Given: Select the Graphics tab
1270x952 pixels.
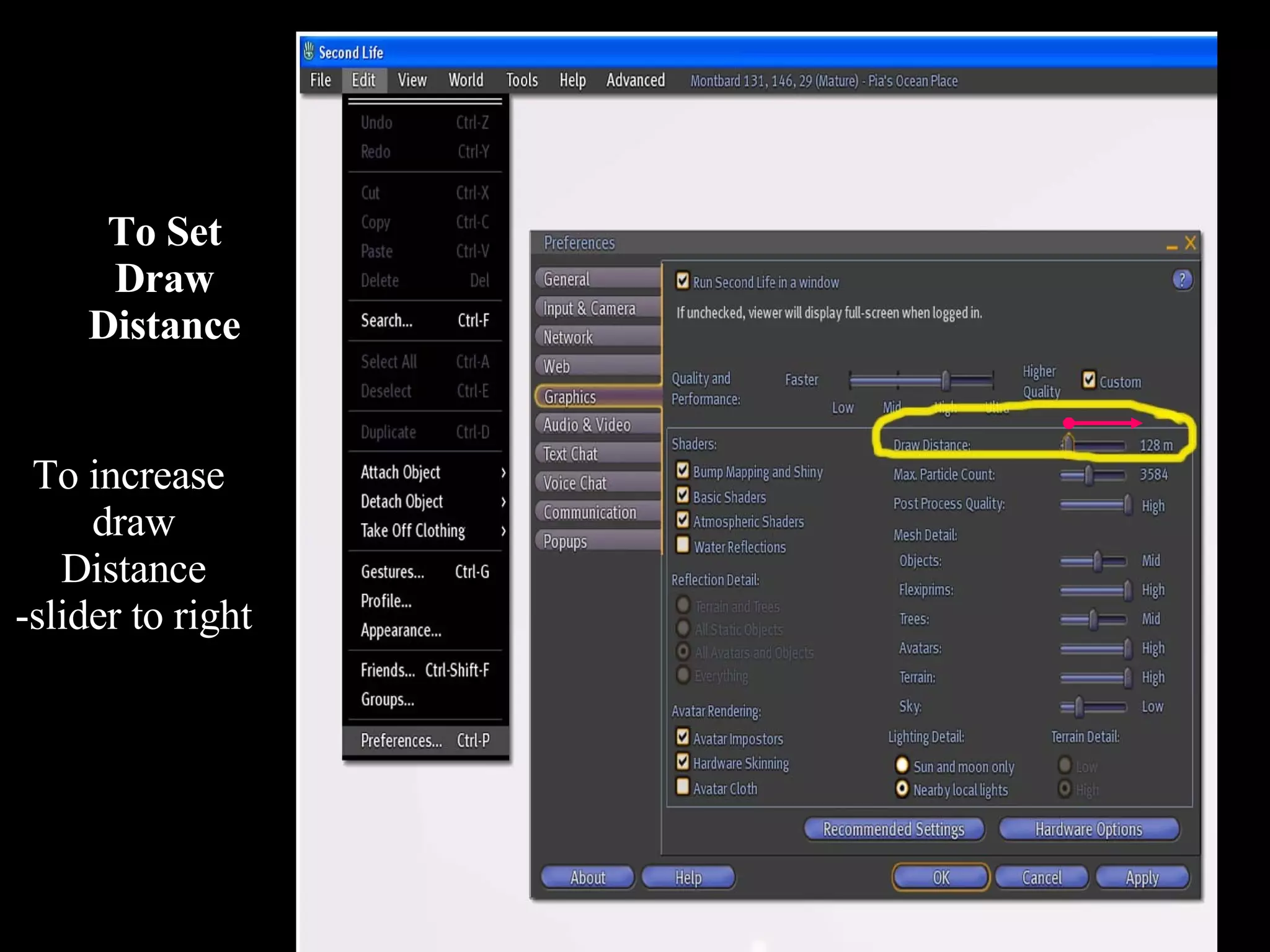Looking at the screenshot, I should point(598,397).
